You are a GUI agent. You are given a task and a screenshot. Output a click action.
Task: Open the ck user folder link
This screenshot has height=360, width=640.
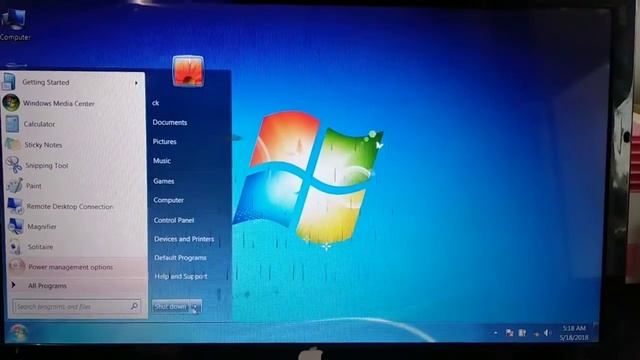(156, 103)
